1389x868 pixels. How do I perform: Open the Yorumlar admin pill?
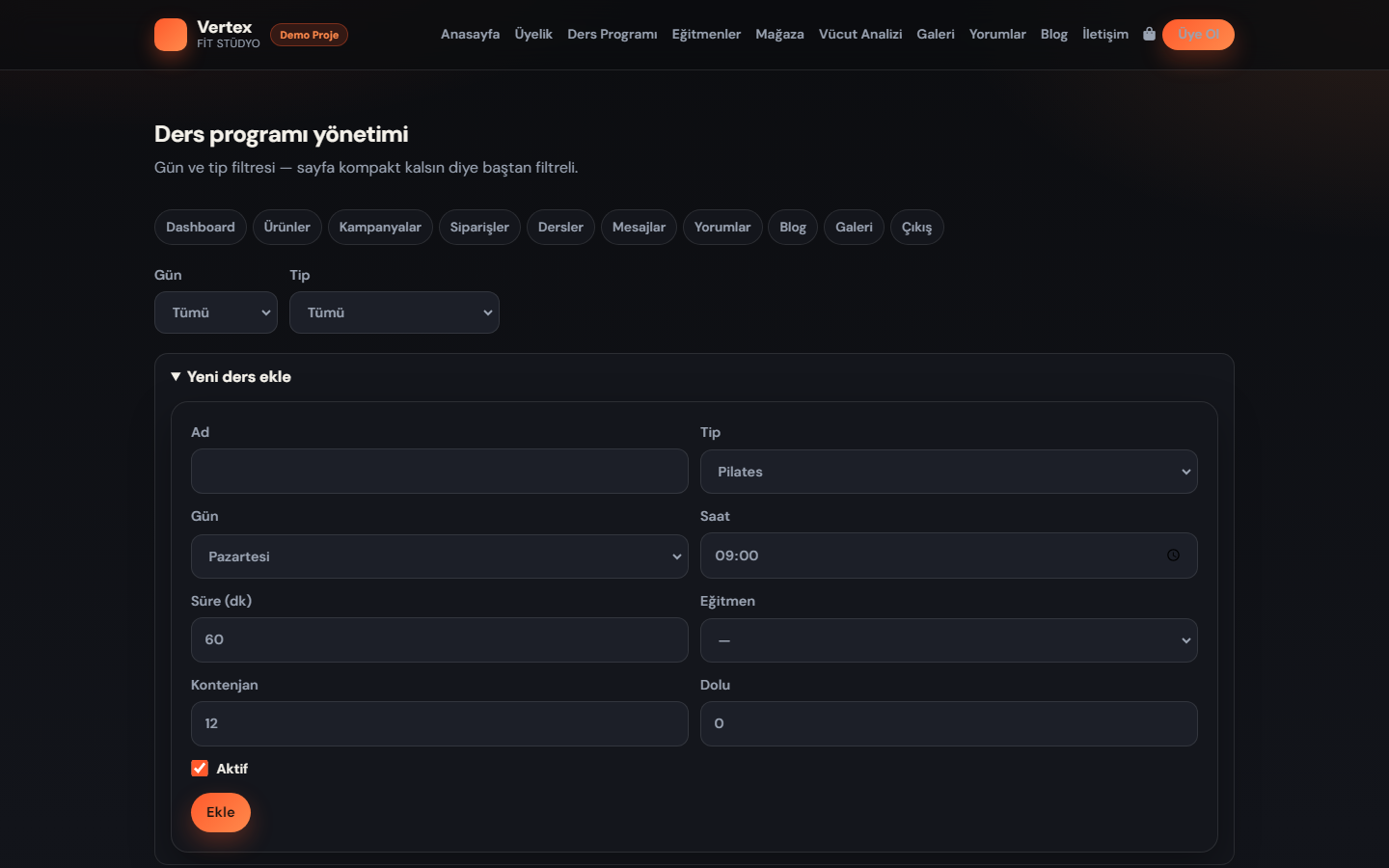point(722,228)
